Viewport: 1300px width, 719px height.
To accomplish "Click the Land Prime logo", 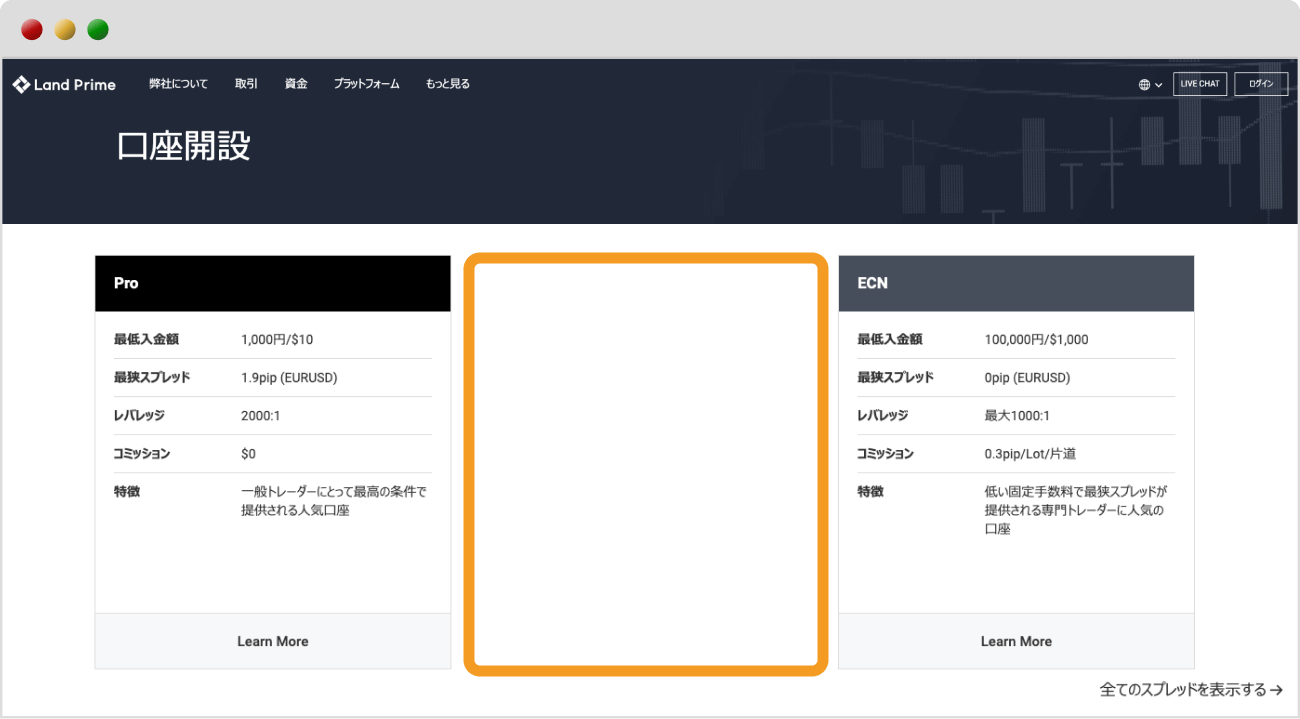I will [x=64, y=84].
